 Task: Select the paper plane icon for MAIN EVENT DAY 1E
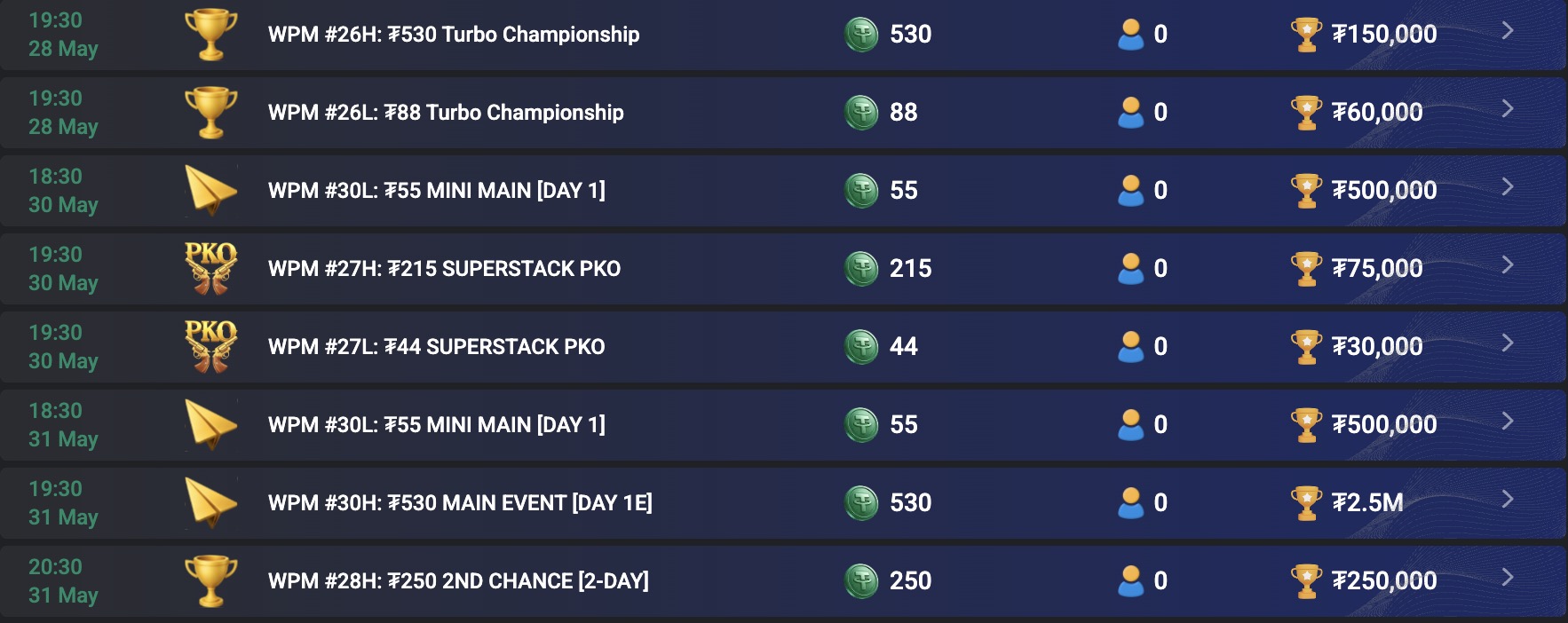coord(211,502)
